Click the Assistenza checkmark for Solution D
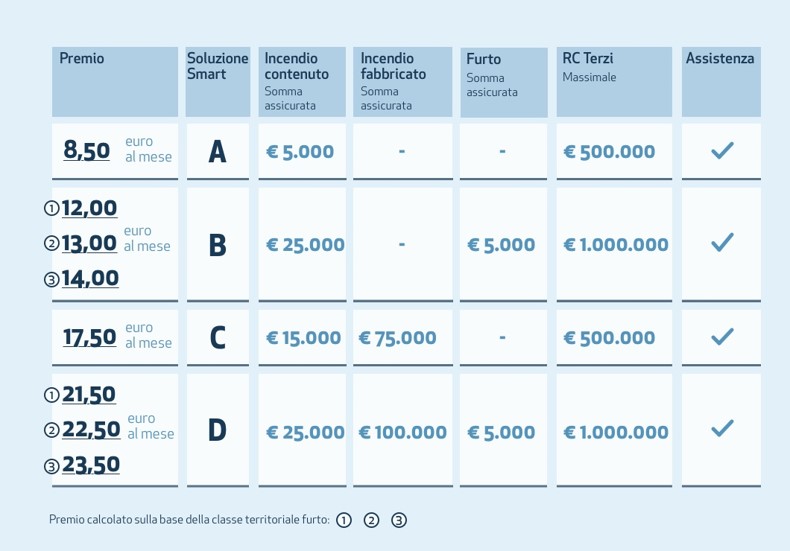 [722, 429]
